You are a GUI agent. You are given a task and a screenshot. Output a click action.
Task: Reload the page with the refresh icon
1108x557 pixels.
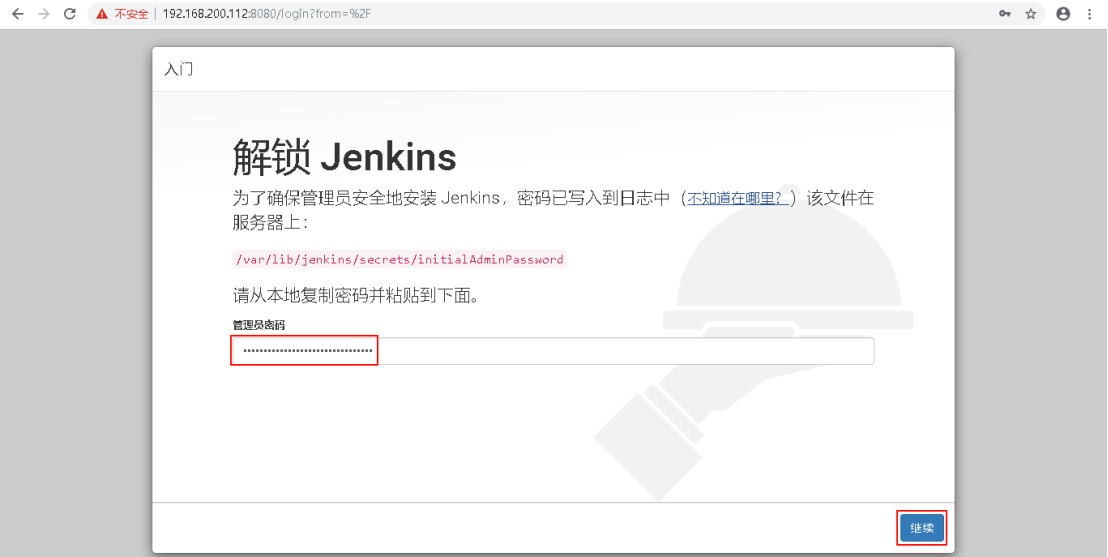pyautogui.click(x=69, y=13)
